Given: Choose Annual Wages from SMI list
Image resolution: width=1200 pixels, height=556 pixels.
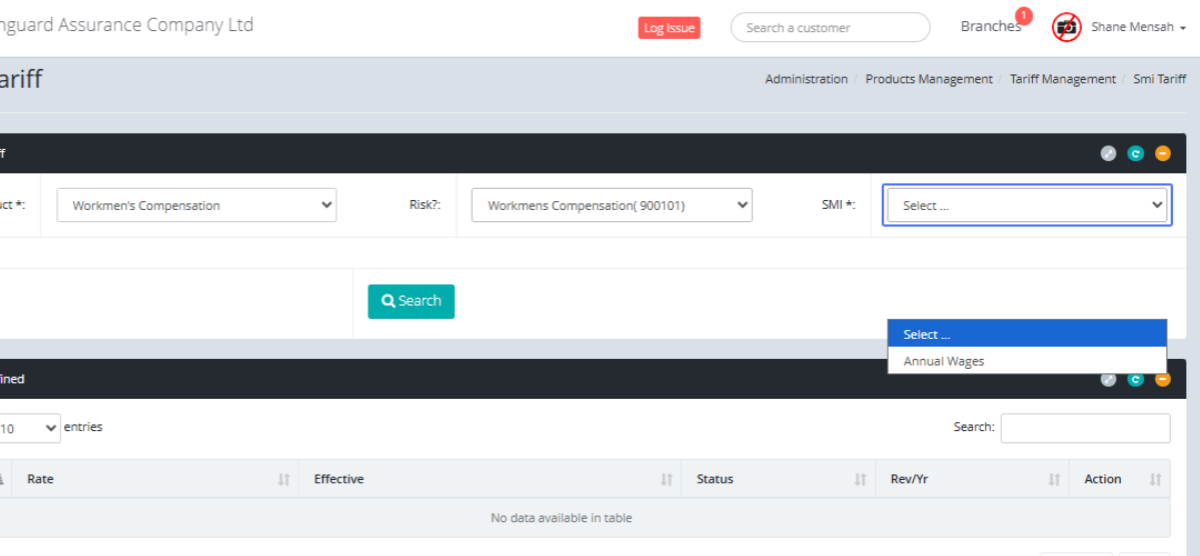Looking at the screenshot, I should coord(944,361).
